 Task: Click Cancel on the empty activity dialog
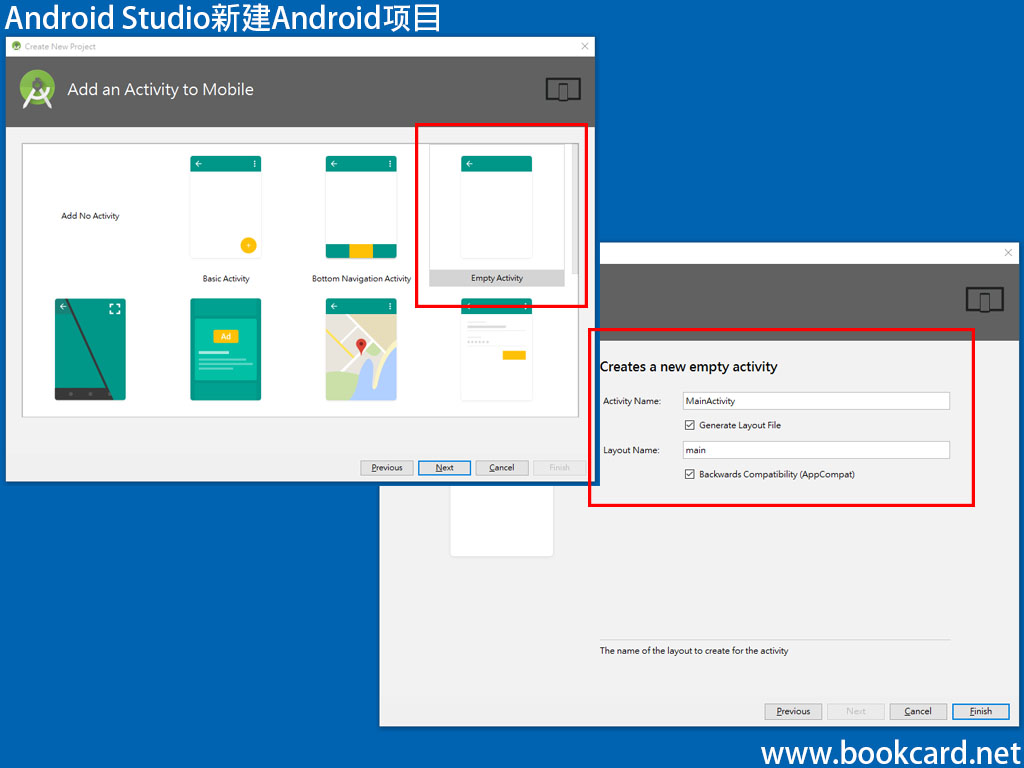pyautogui.click(x=917, y=711)
